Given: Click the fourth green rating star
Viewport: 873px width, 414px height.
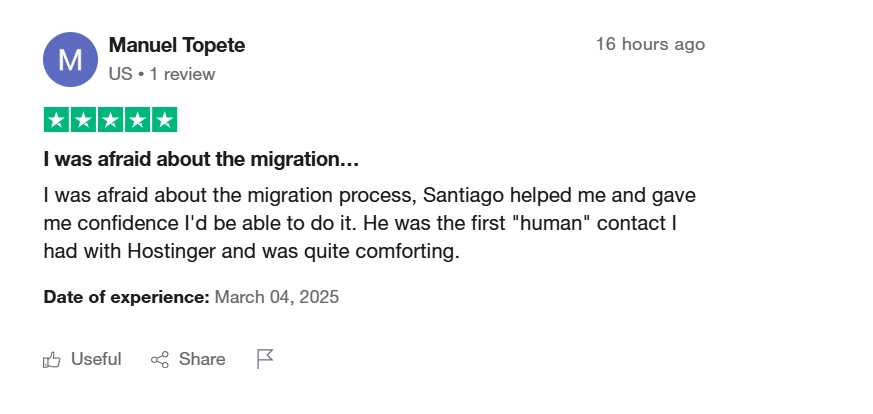Looking at the screenshot, I should click(138, 120).
